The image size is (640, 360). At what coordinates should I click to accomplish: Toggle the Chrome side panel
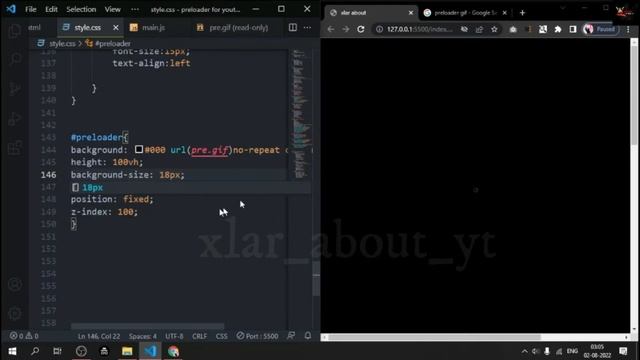tap(573, 29)
